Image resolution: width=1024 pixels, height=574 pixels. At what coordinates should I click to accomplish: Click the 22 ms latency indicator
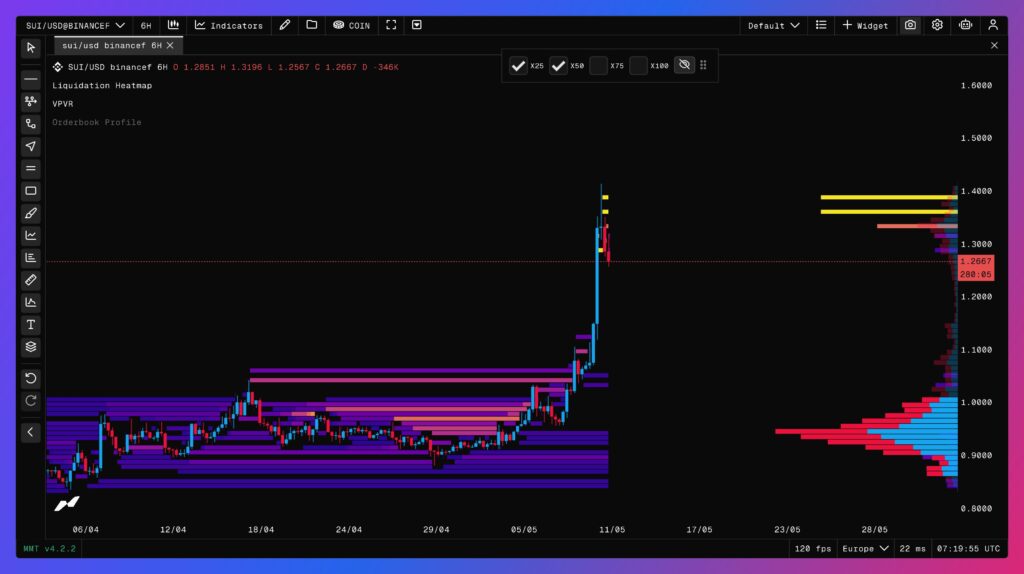click(x=912, y=549)
